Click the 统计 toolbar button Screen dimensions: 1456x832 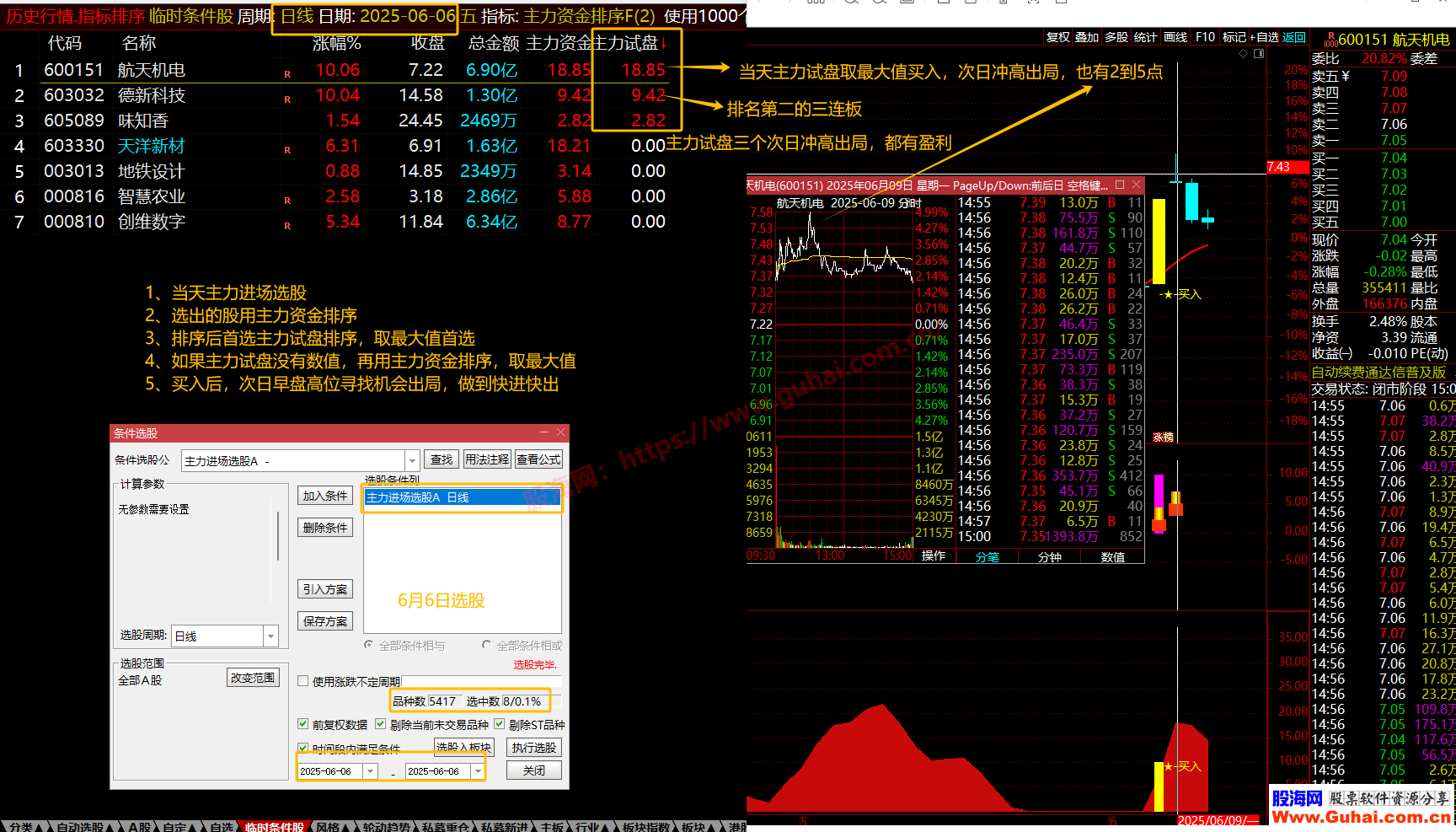click(1146, 37)
